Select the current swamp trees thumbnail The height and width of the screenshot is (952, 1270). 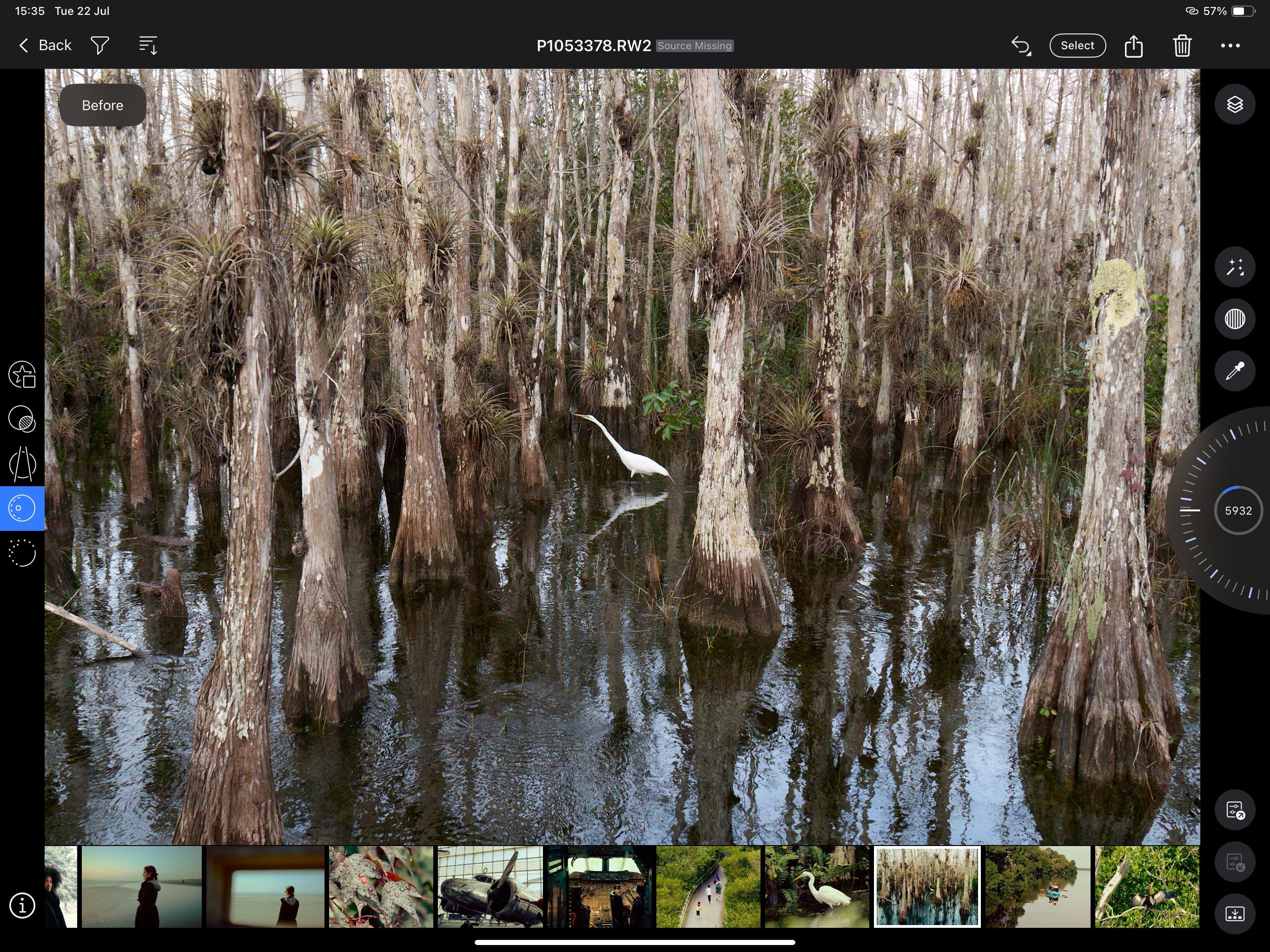(x=927, y=886)
